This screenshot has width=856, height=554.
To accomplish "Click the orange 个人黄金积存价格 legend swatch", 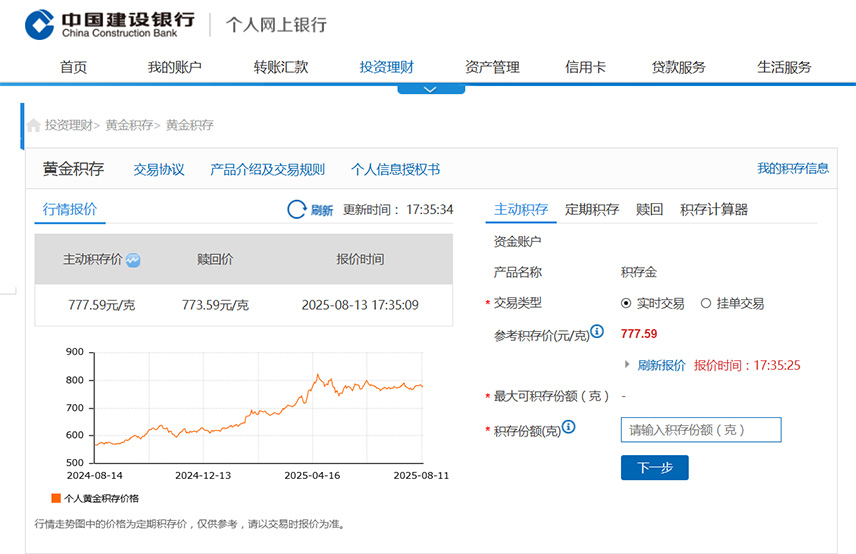I will click(x=56, y=498).
